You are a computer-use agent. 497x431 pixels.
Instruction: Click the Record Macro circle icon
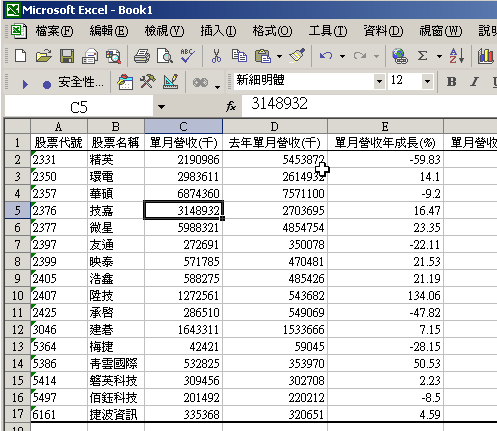tap(47, 85)
